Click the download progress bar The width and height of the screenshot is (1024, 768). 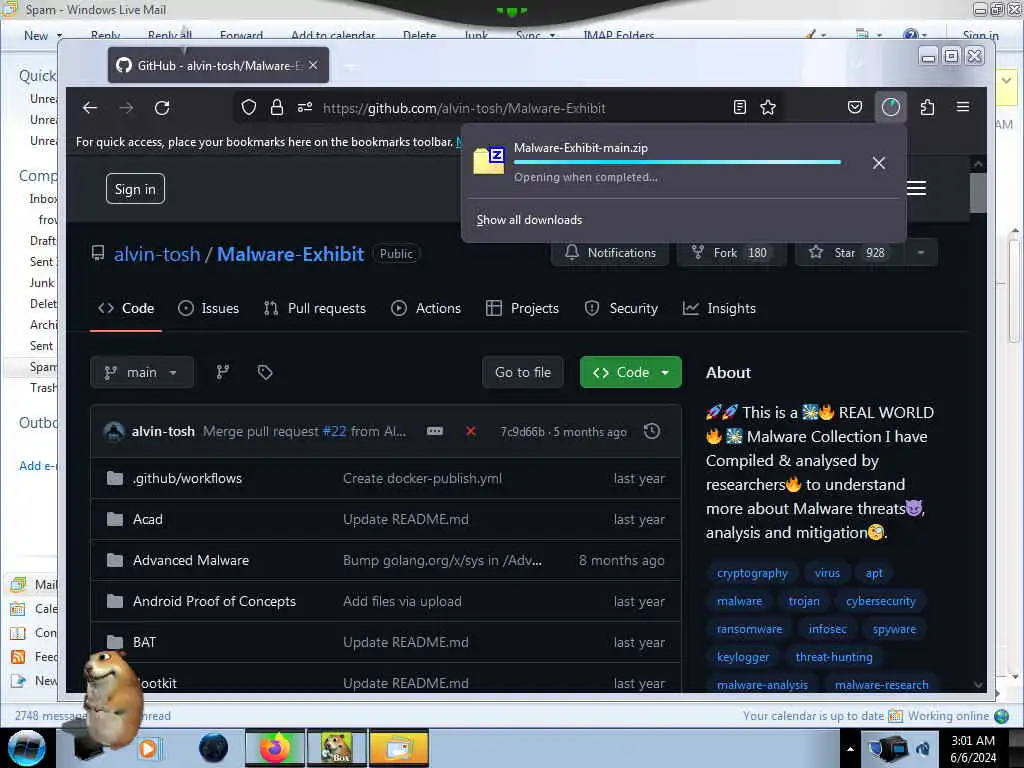(677, 162)
